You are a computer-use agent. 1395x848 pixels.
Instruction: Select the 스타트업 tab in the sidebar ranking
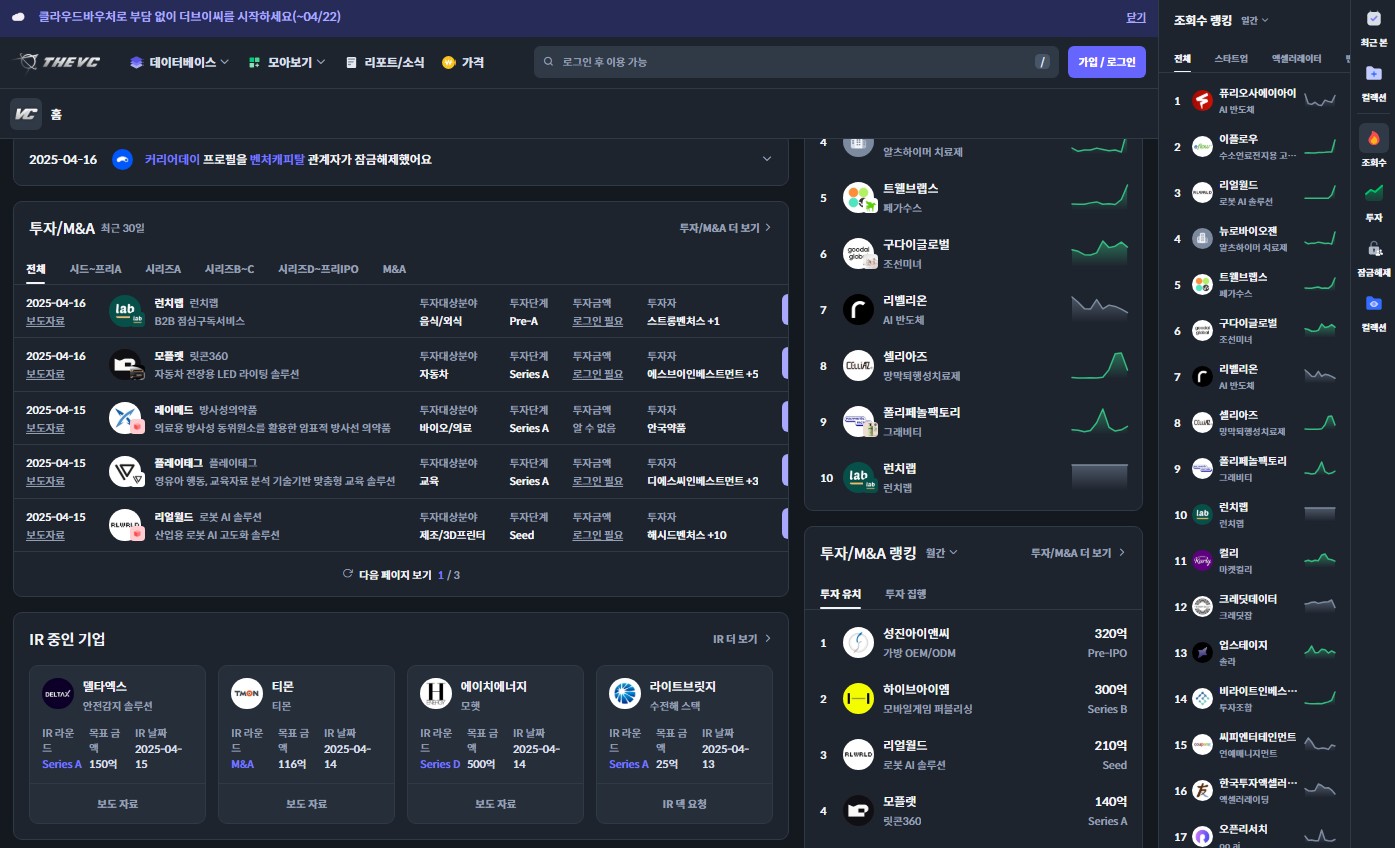(x=1231, y=59)
